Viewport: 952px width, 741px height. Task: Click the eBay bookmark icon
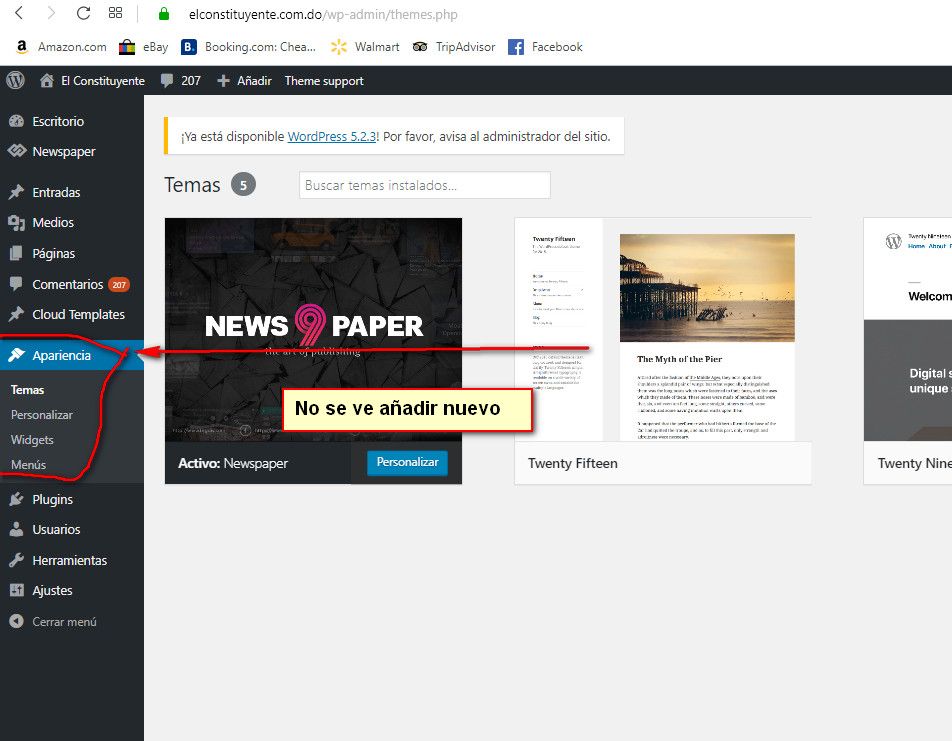click(127, 47)
